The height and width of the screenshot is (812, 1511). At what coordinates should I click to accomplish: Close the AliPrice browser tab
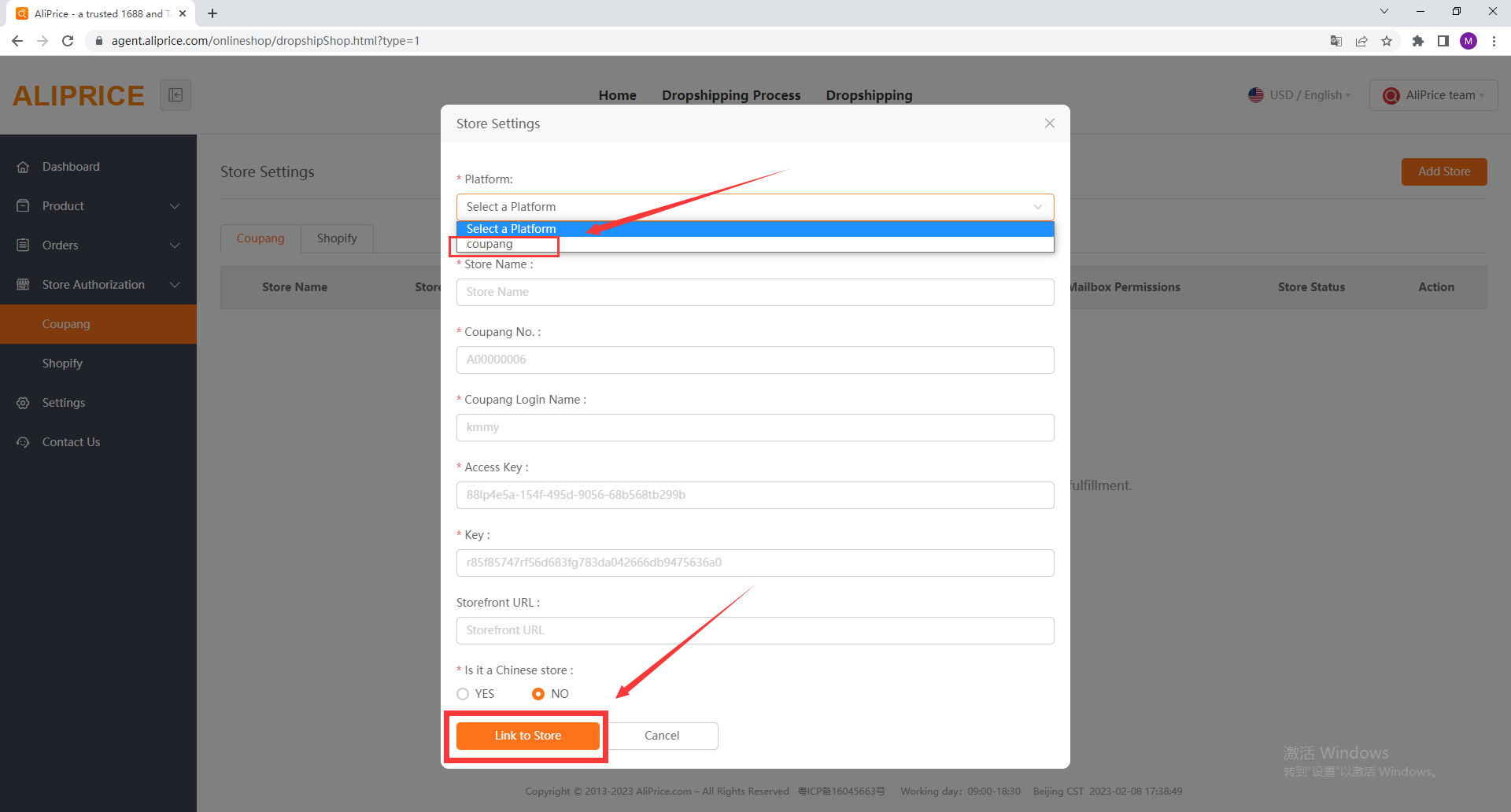(x=183, y=13)
